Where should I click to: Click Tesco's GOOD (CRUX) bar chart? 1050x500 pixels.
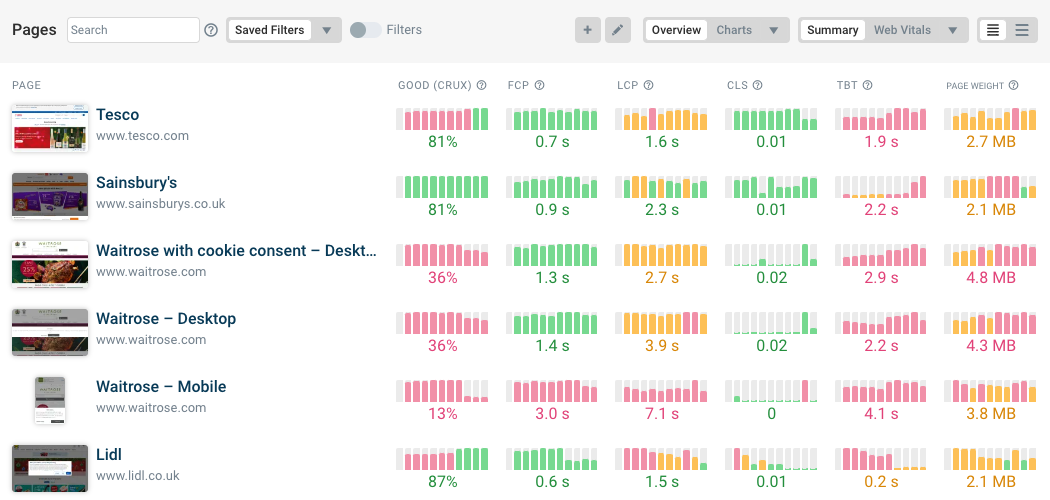(x=442, y=118)
